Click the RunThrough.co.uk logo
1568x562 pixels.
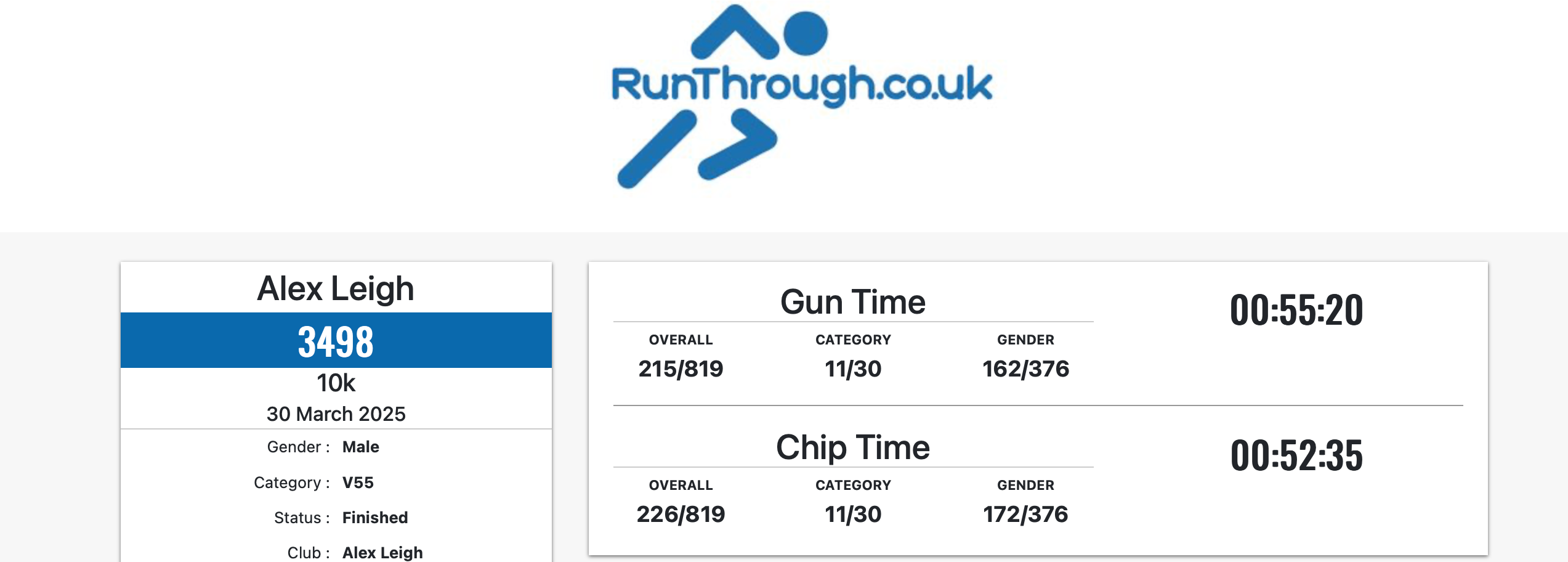click(801, 96)
